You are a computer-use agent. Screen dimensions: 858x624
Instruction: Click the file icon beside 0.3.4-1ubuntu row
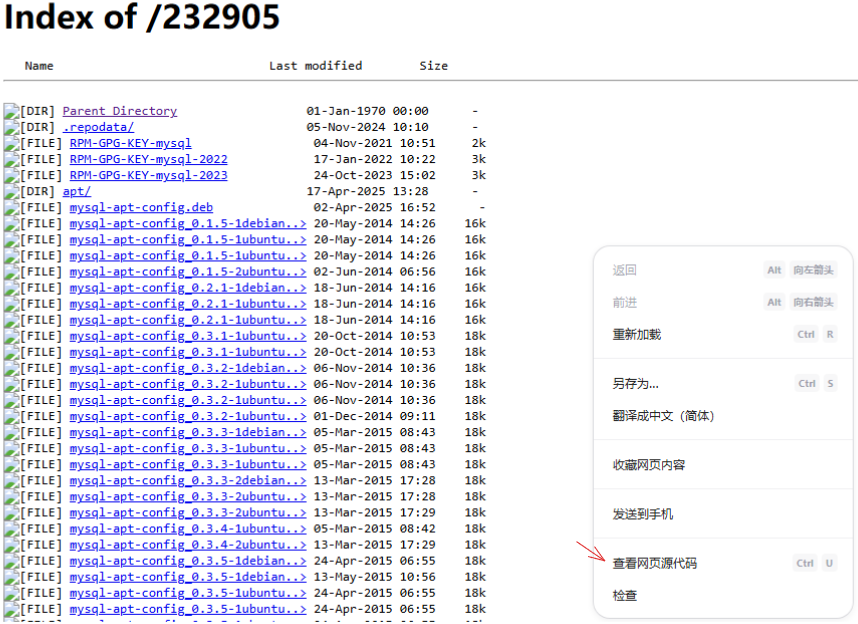coord(11,529)
